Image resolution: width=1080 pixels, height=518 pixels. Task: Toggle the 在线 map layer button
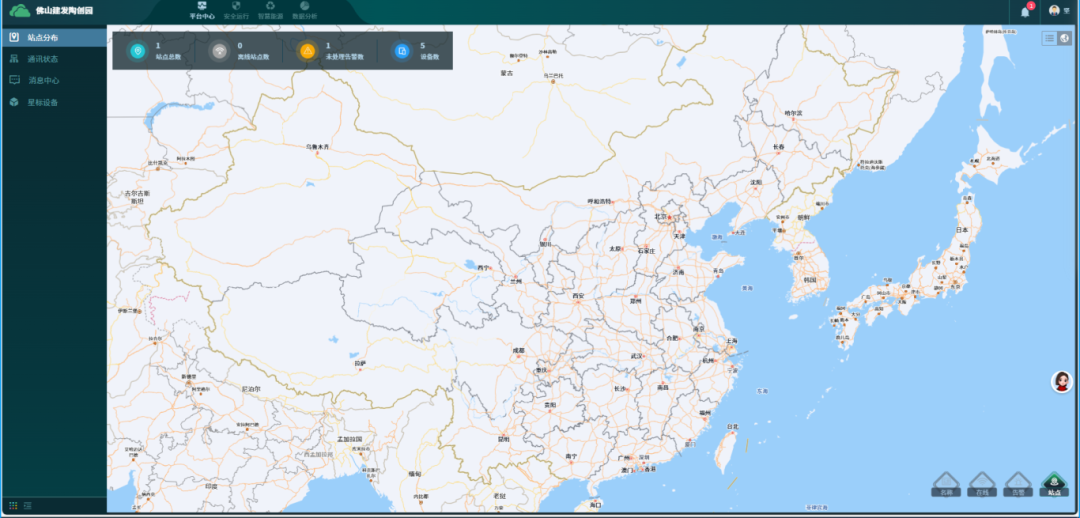982,485
